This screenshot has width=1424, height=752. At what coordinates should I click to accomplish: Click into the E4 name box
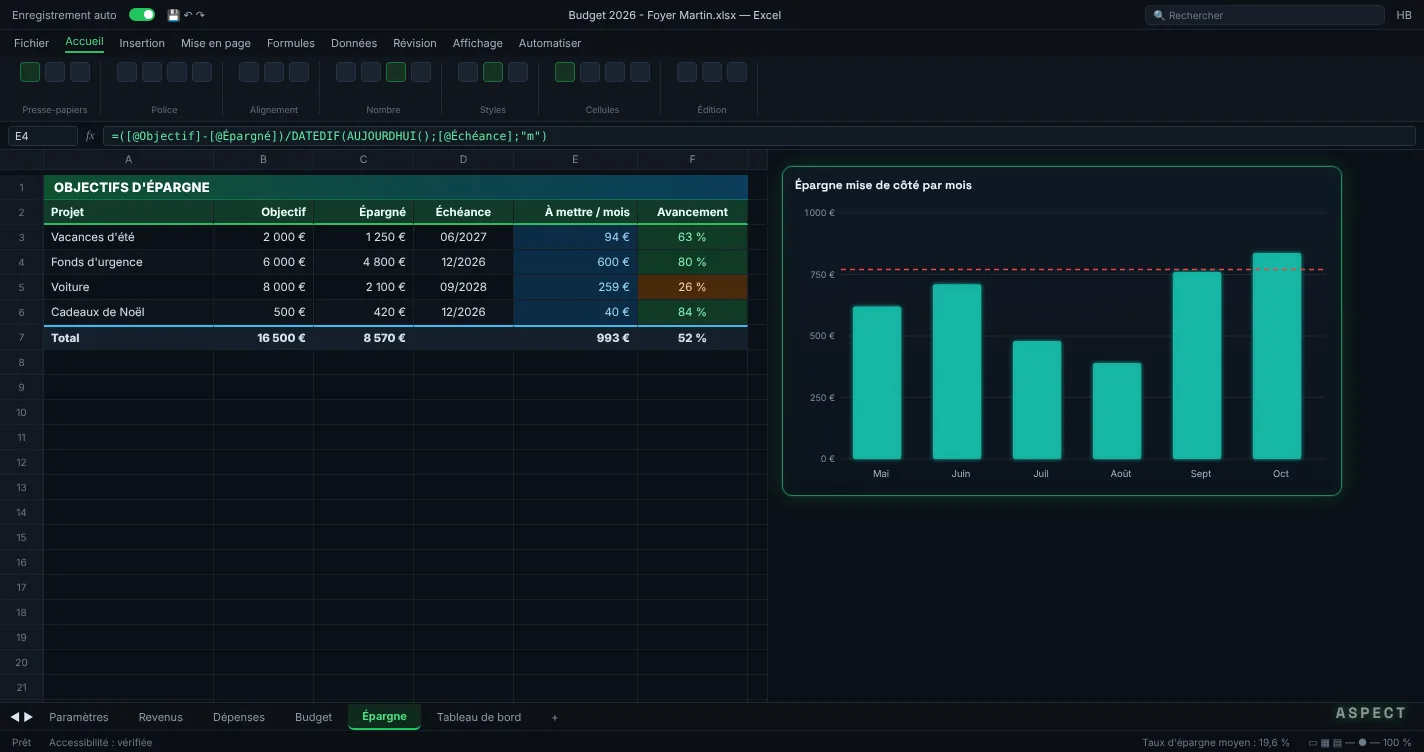click(x=42, y=136)
